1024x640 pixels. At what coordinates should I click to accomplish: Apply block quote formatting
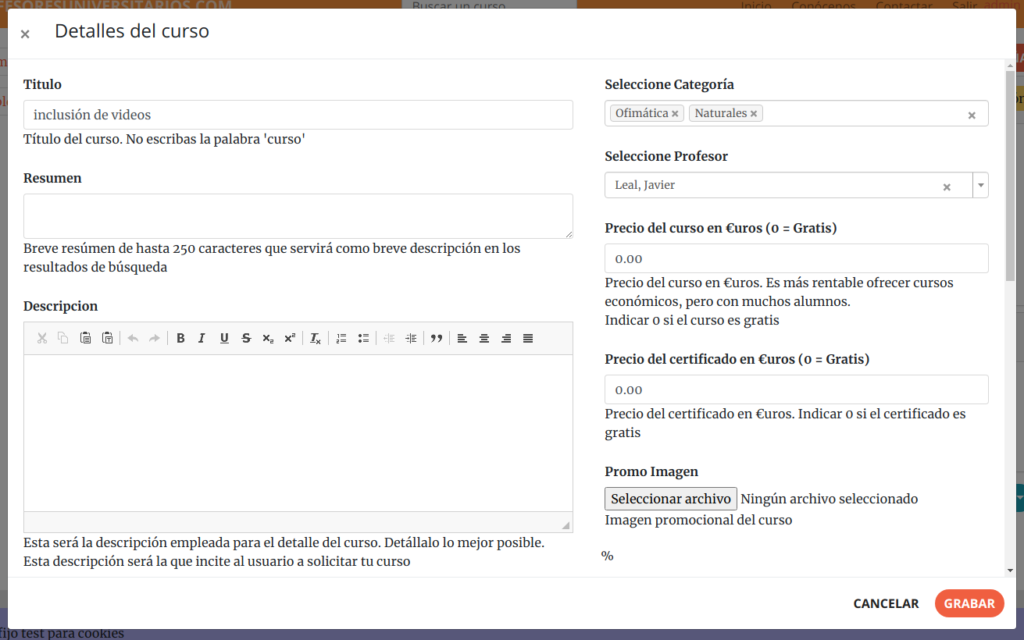pyautogui.click(x=437, y=338)
